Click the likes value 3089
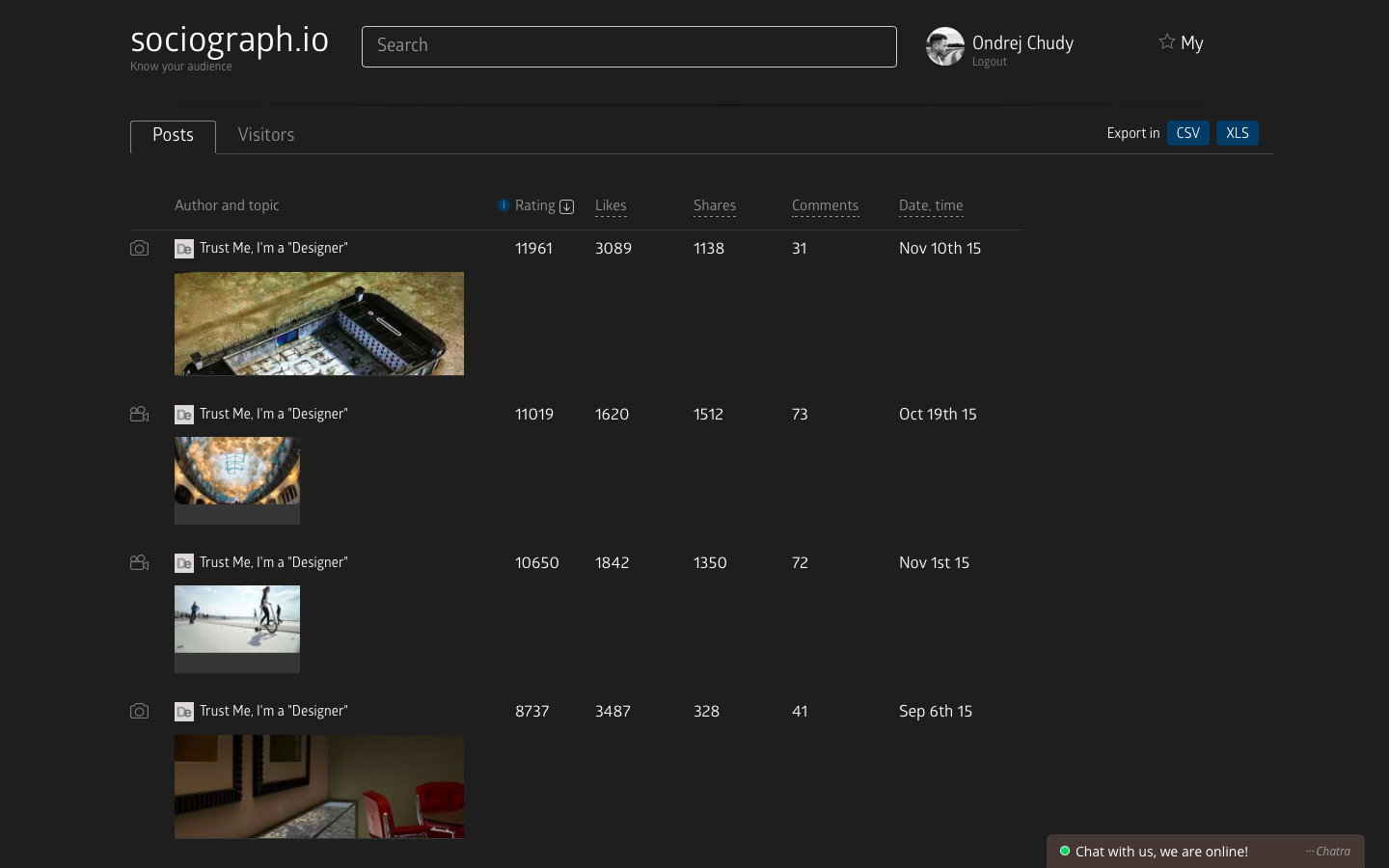The image size is (1389, 868). tap(613, 248)
